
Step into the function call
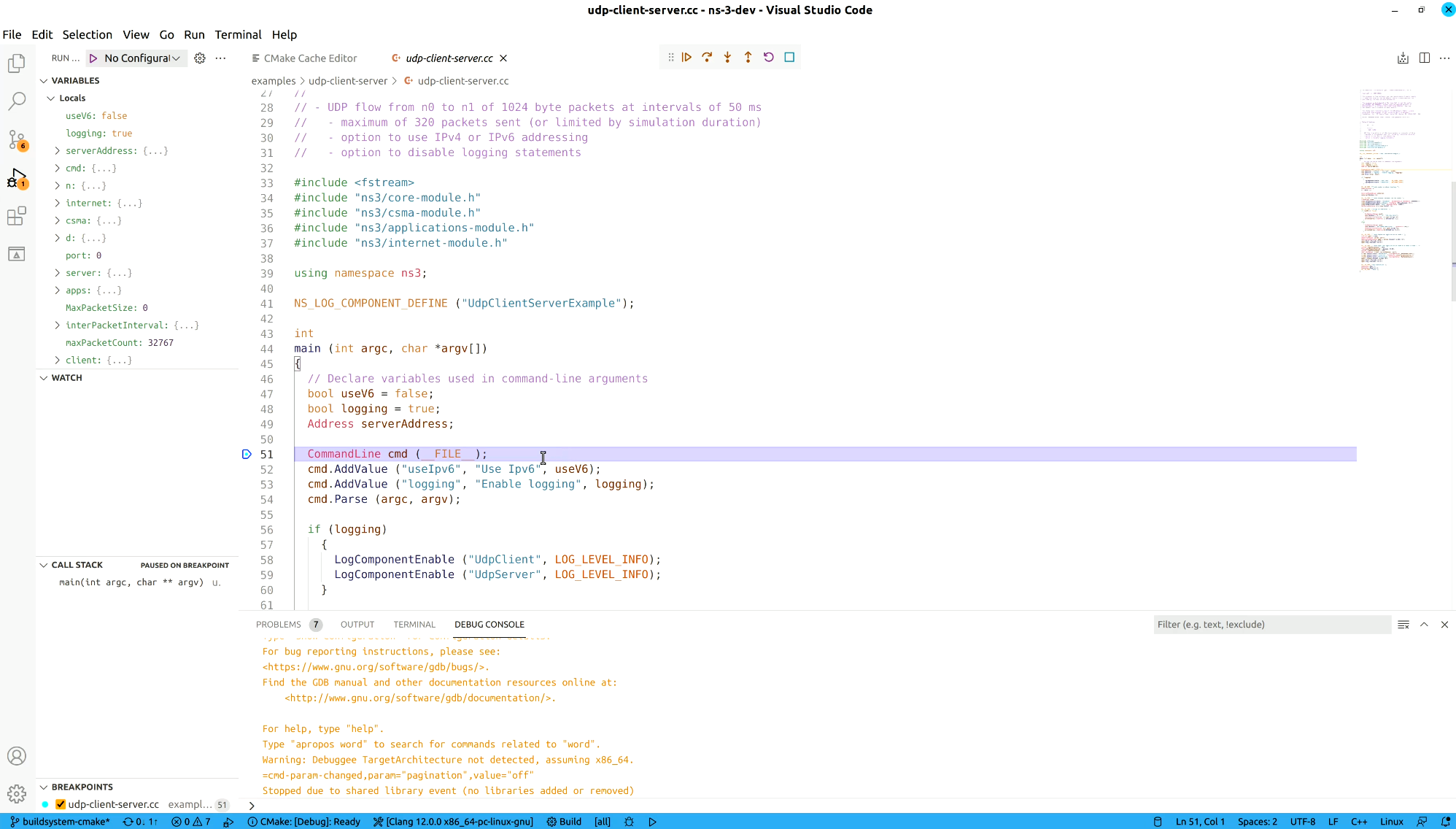tap(727, 57)
